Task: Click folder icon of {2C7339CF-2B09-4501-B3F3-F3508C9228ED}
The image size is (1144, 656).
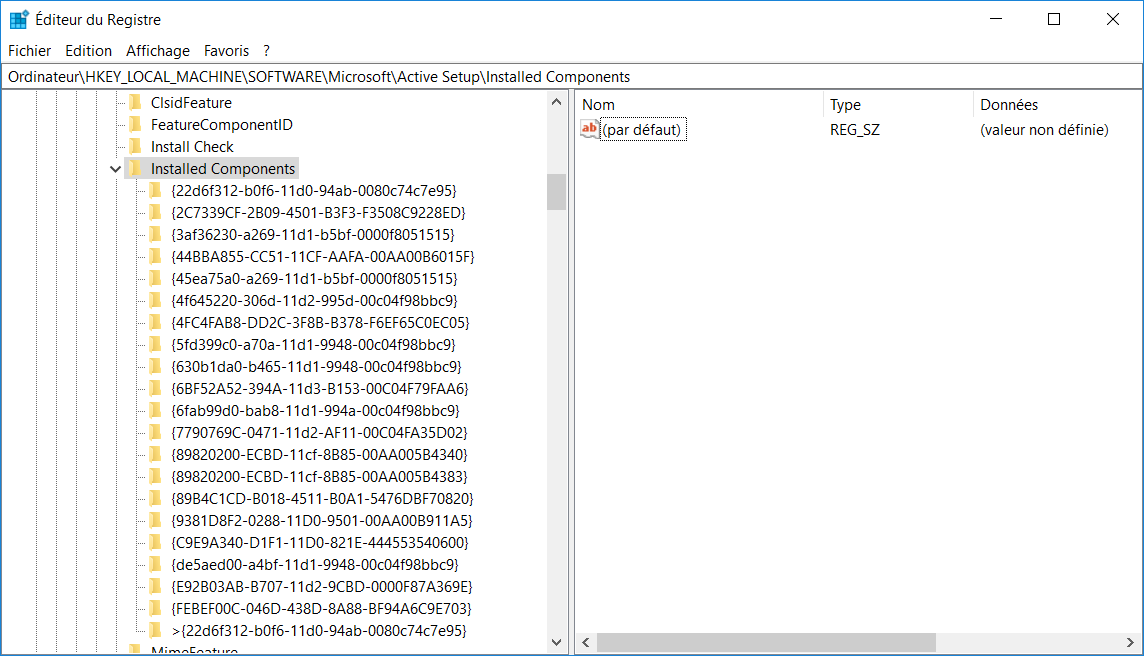Action: 155,212
